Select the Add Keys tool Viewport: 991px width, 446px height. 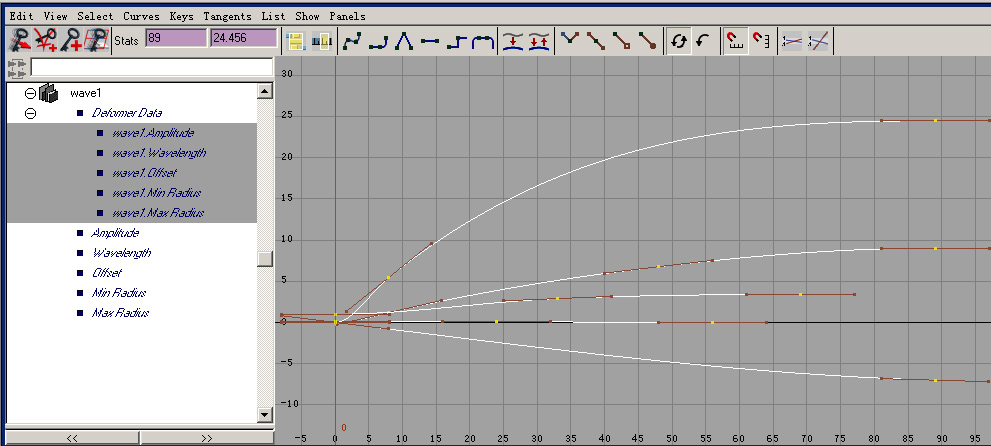point(70,41)
